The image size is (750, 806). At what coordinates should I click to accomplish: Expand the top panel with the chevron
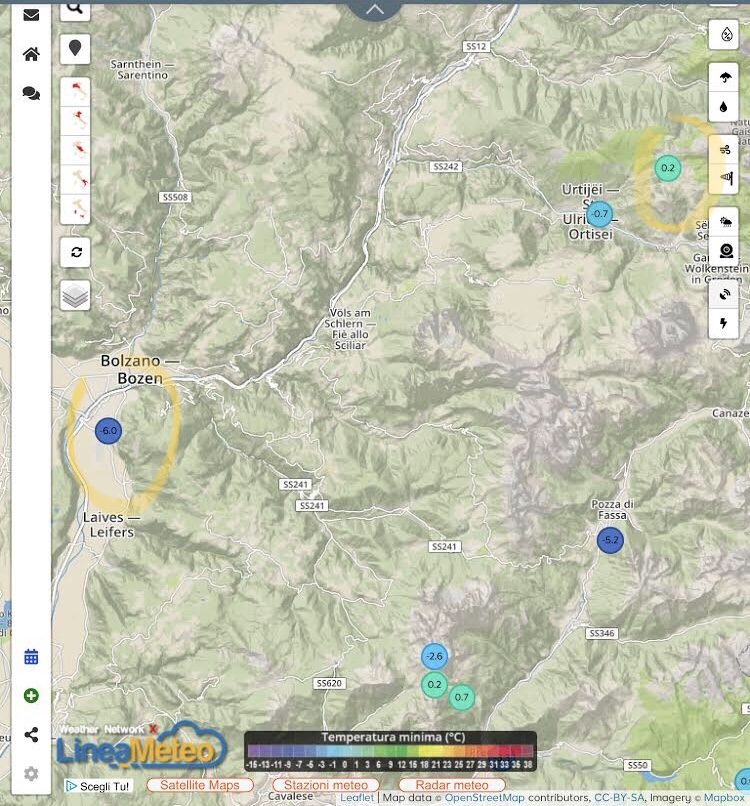click(375, 9)
